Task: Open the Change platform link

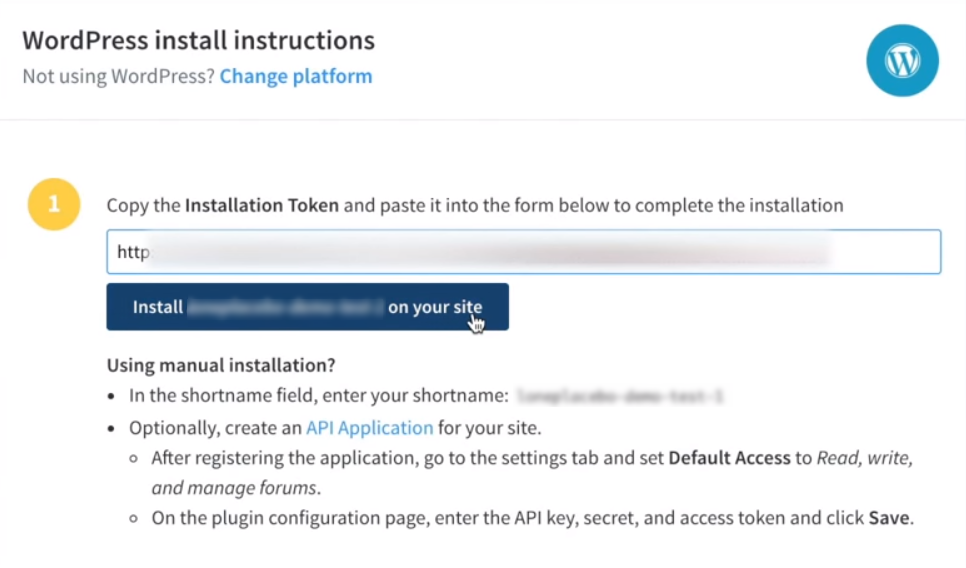Action: click(x=296, y=76)
